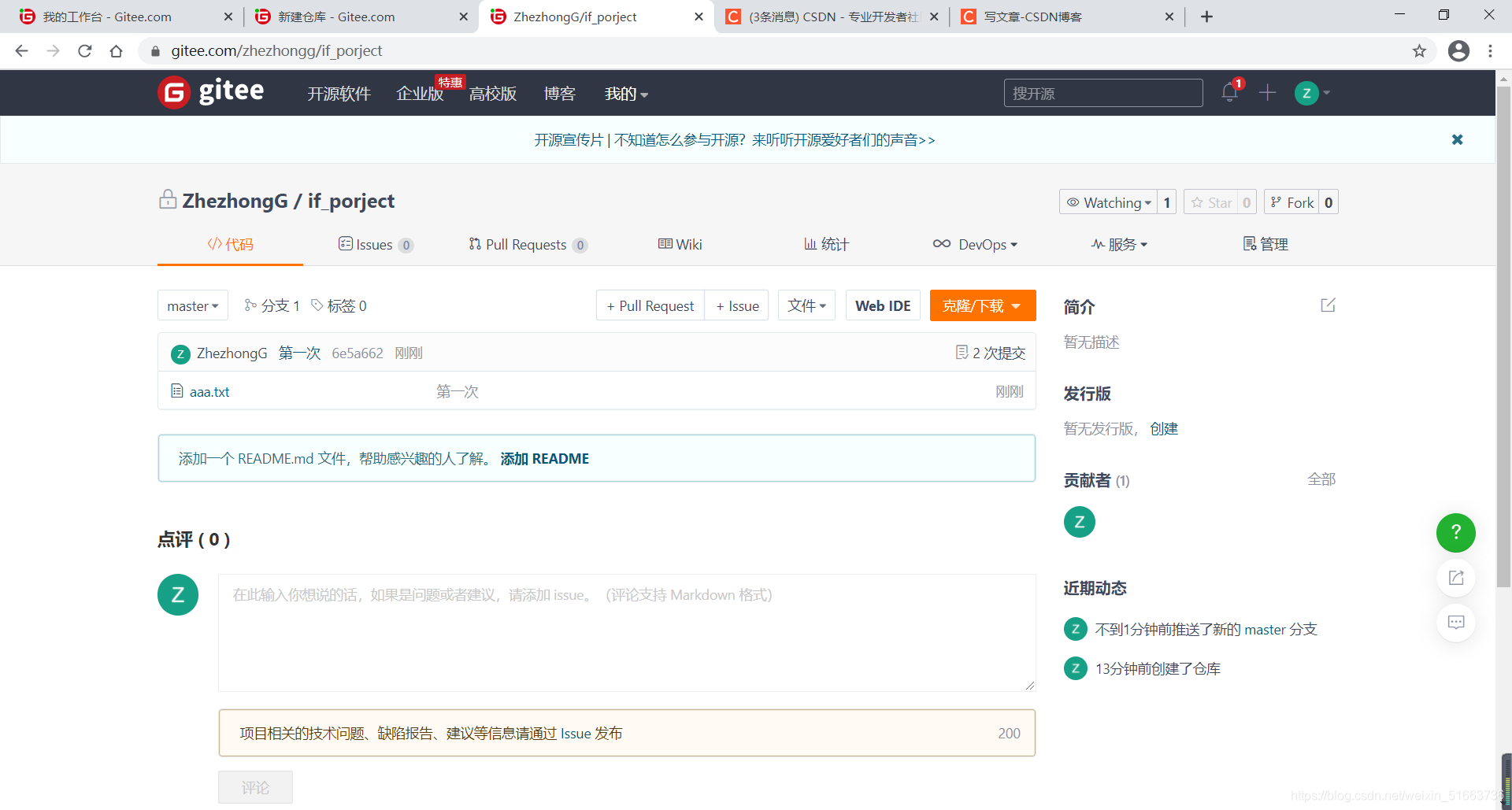
Task: Click the page vertical scrollbar
Action: [1504, 337]
